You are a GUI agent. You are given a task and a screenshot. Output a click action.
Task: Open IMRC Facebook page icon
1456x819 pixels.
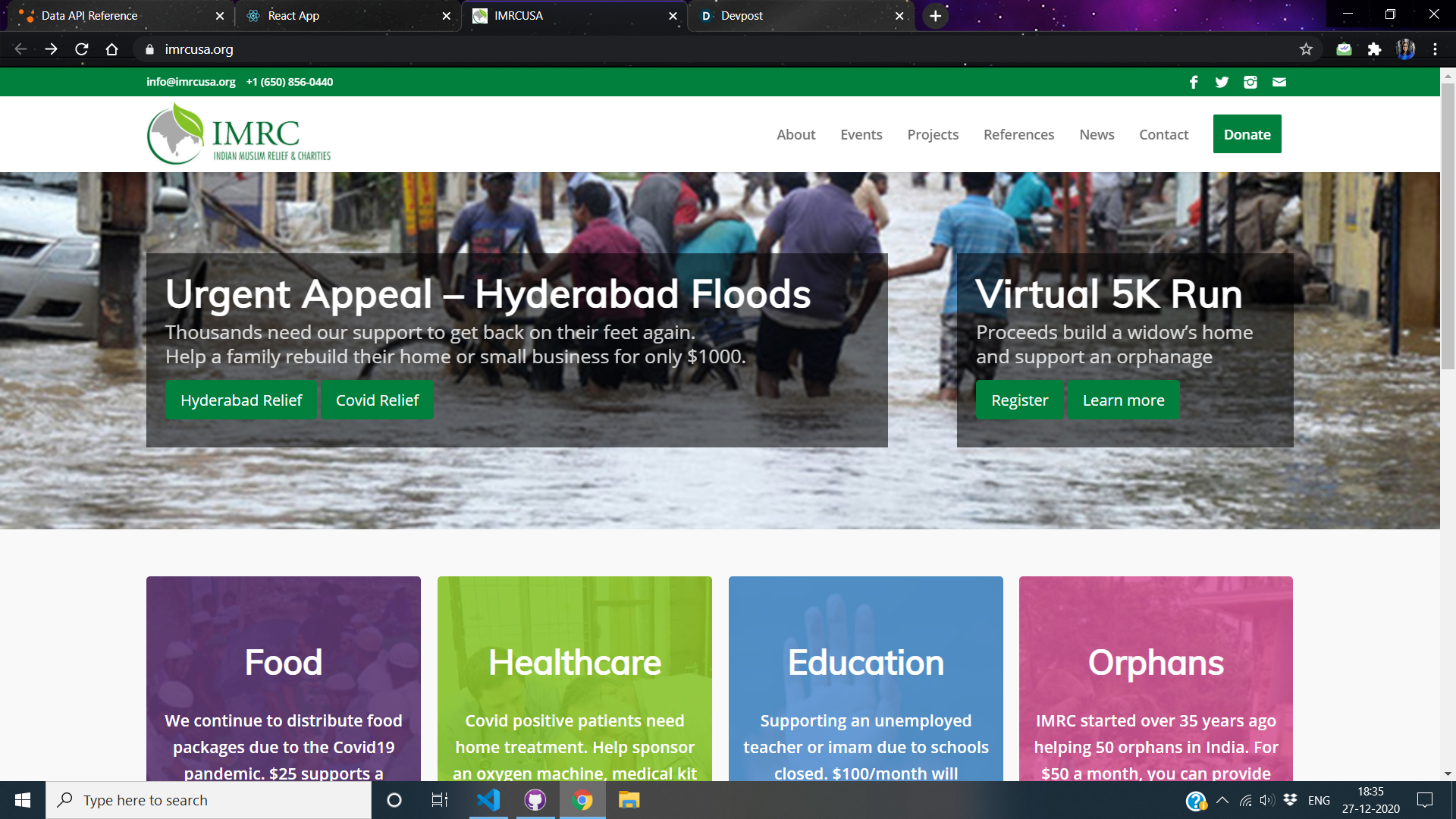click(1194, 82)
